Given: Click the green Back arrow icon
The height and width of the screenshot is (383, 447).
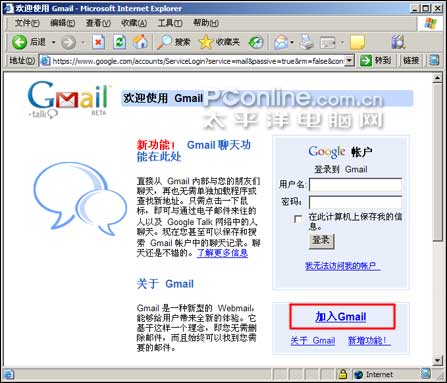Looking at the screenshot, I should point(19,42).
